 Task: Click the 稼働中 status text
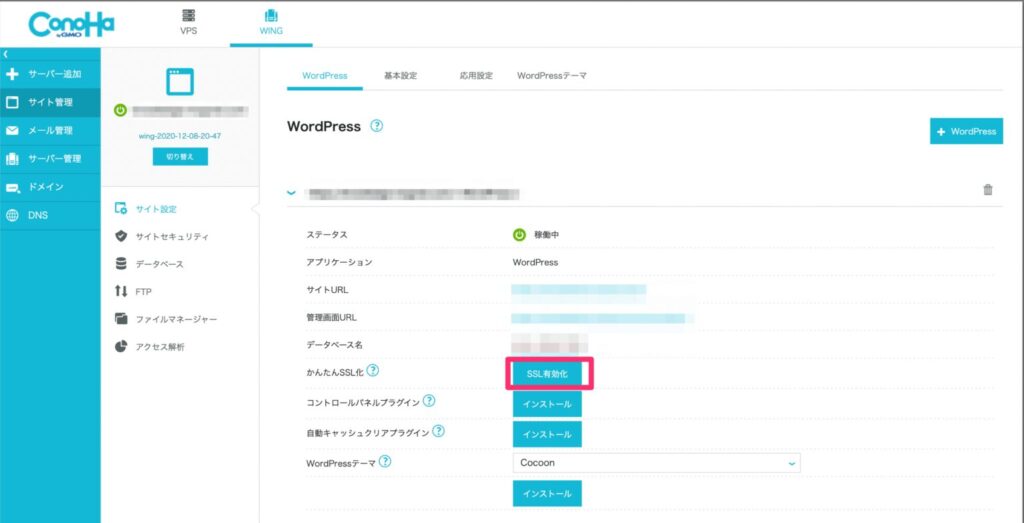547,235
